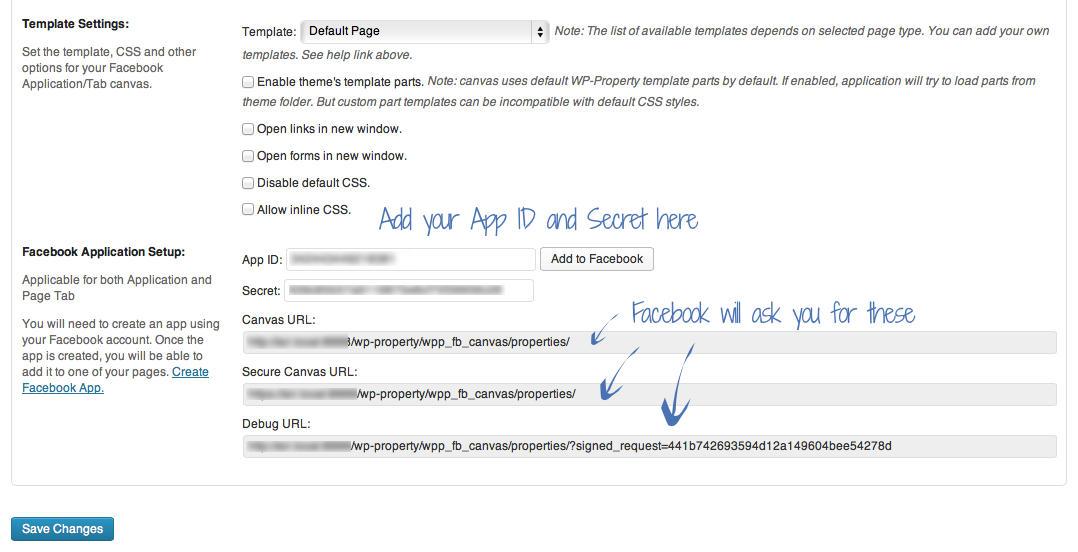Click the Template Settings heading
This screenshot has height=552, width=1078.
pyautogui.click(x=76, y=24)
